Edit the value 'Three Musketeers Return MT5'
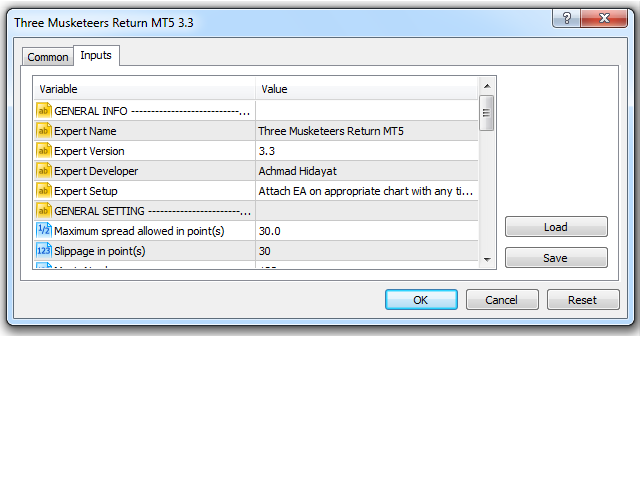Viewport: 640px width, 480px height. coord(331,131)
